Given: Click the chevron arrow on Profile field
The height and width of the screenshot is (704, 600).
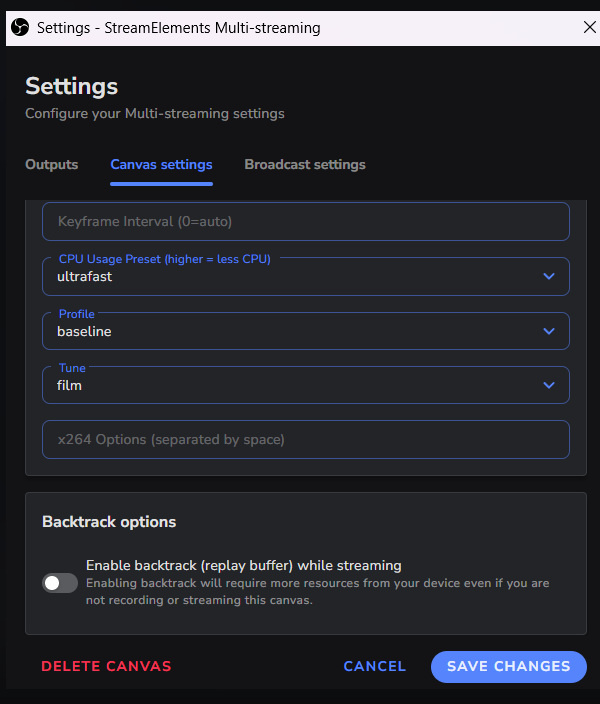Looking at the screenshot, I should click(548, 331).
